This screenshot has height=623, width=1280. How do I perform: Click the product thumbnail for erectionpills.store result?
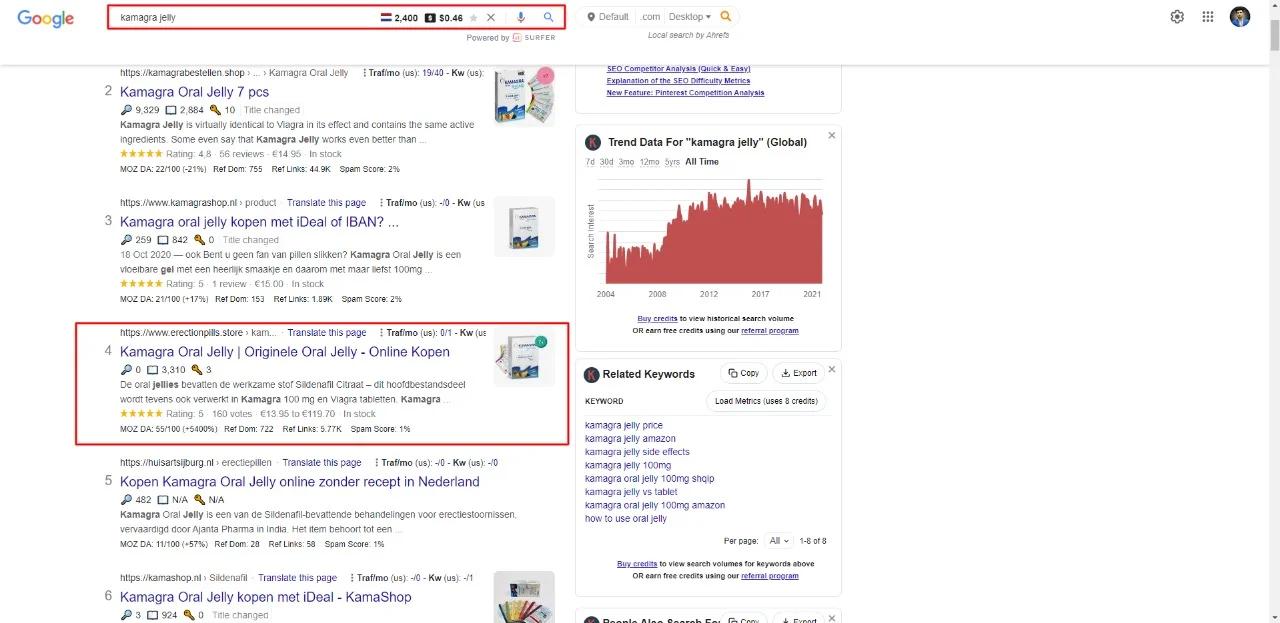[524, 356]
